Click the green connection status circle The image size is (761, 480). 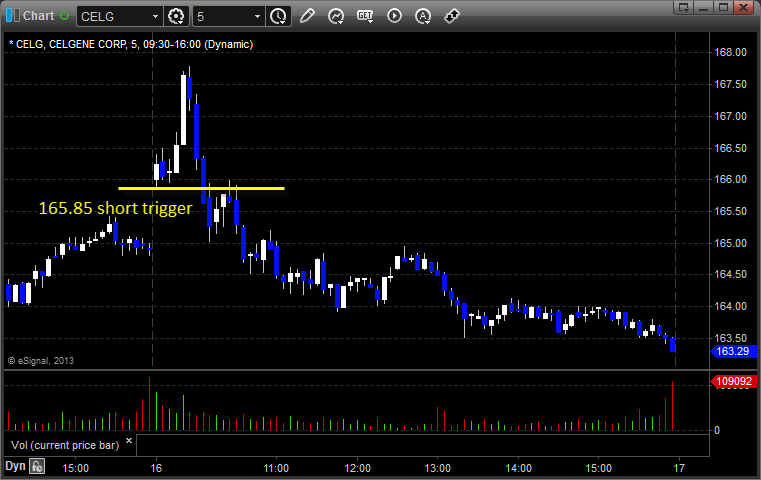pos(64,16)
